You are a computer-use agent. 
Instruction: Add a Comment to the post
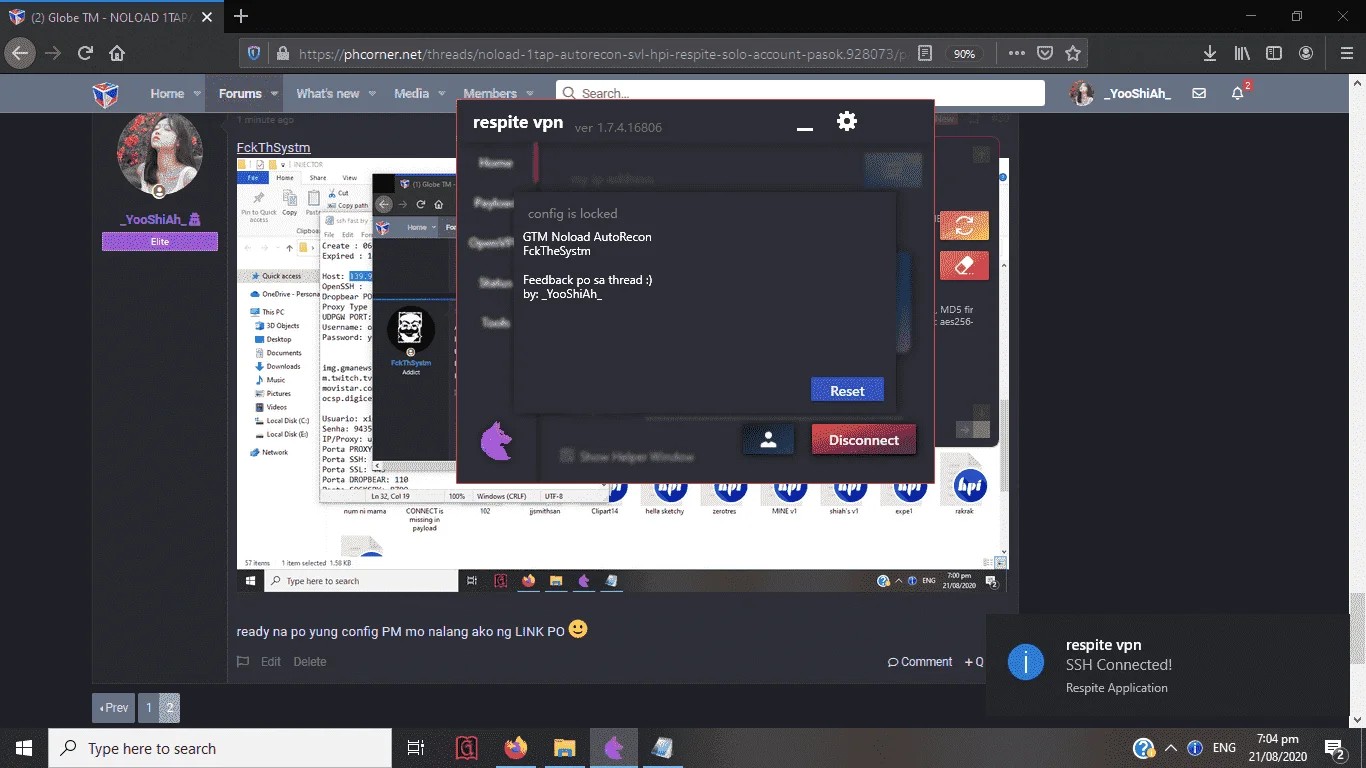[920, 661]
